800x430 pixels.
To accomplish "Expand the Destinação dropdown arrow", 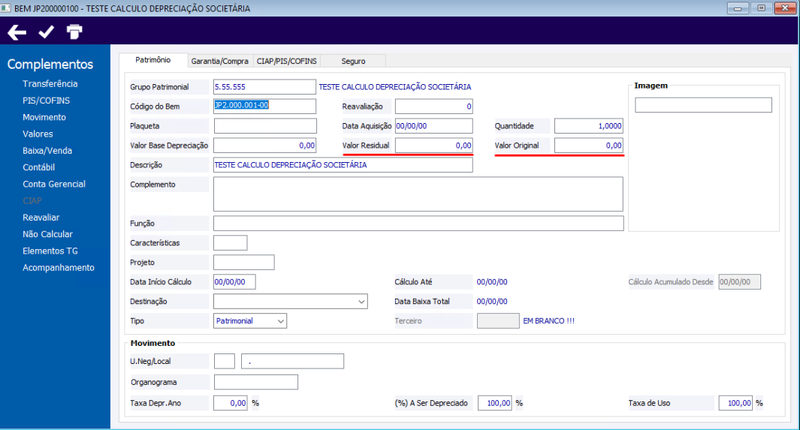I will [361, 301].
